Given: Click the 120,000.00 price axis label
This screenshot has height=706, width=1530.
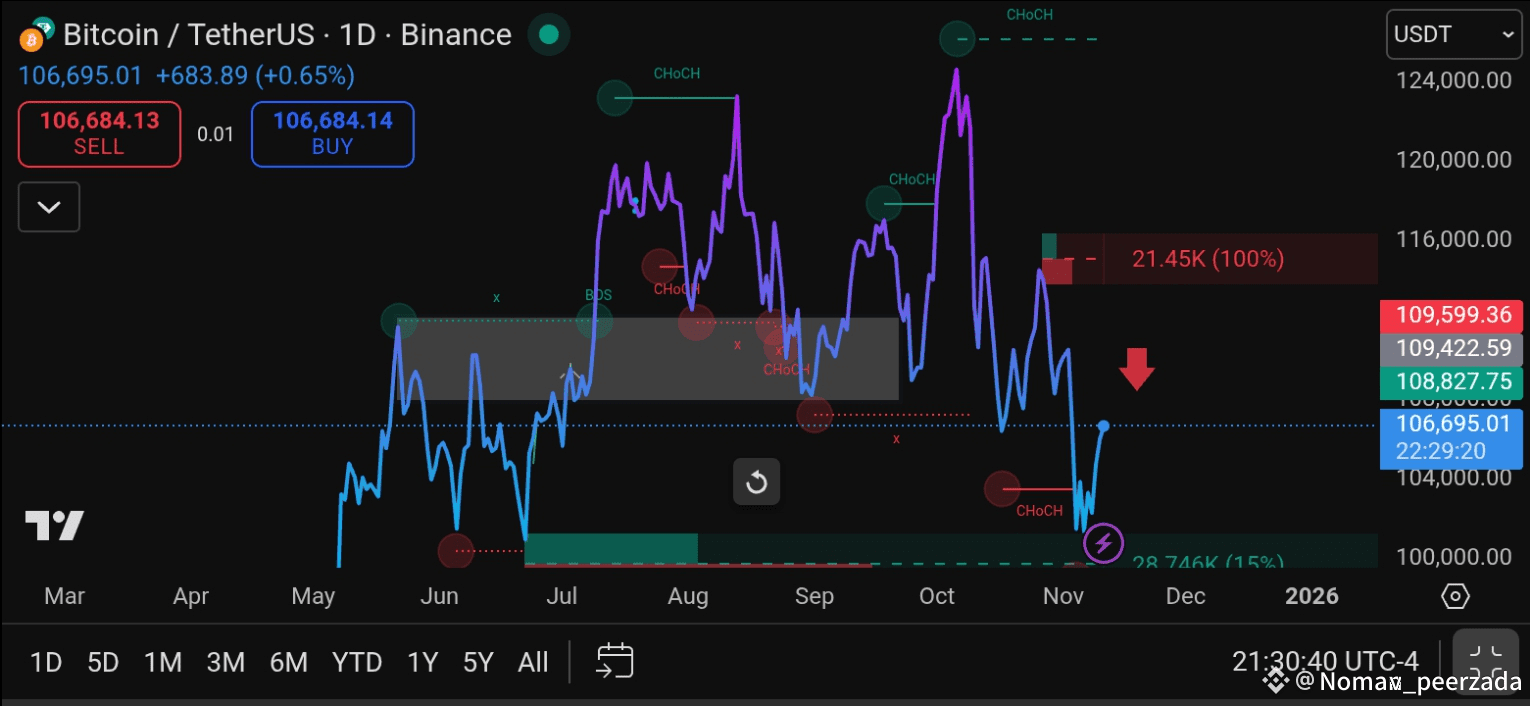Looking at the screenshot, I should (1453, 160).
